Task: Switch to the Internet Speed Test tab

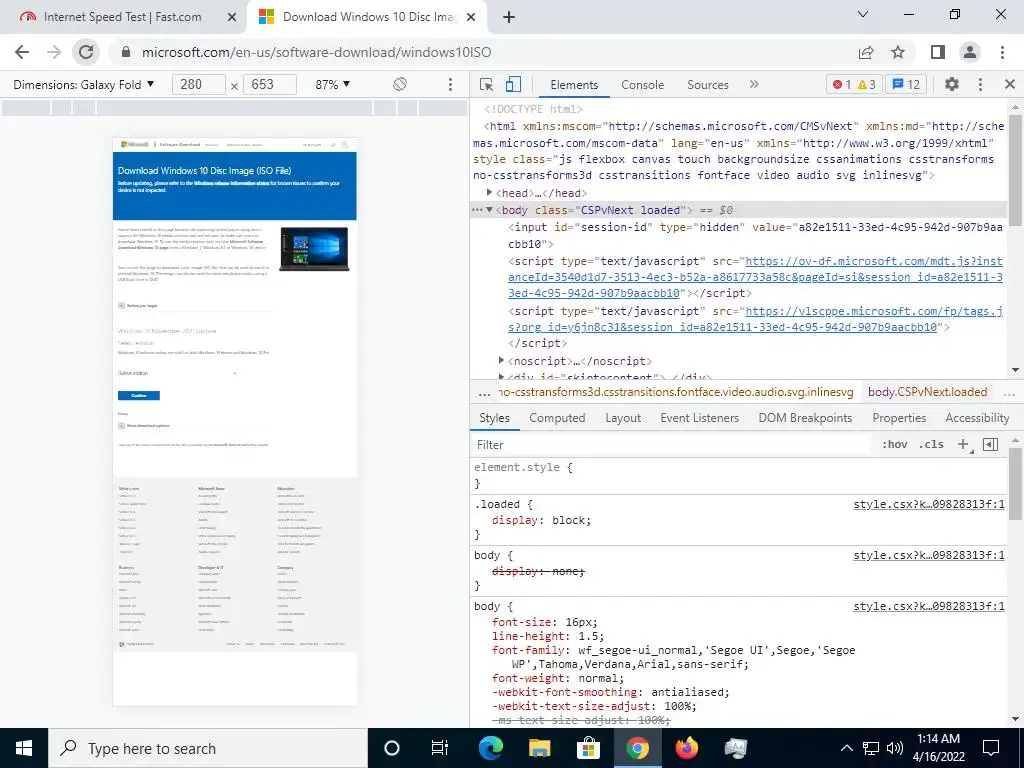Action: click(x=122, y=17)
